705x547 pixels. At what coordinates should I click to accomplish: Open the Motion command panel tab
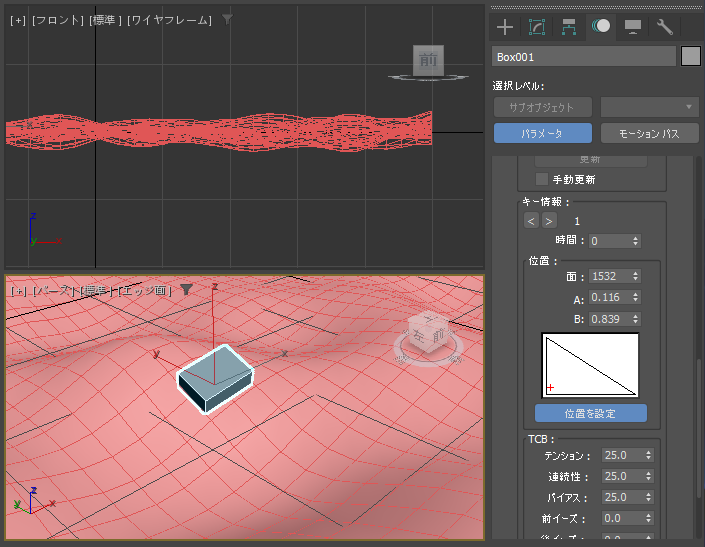coord(601,26)
